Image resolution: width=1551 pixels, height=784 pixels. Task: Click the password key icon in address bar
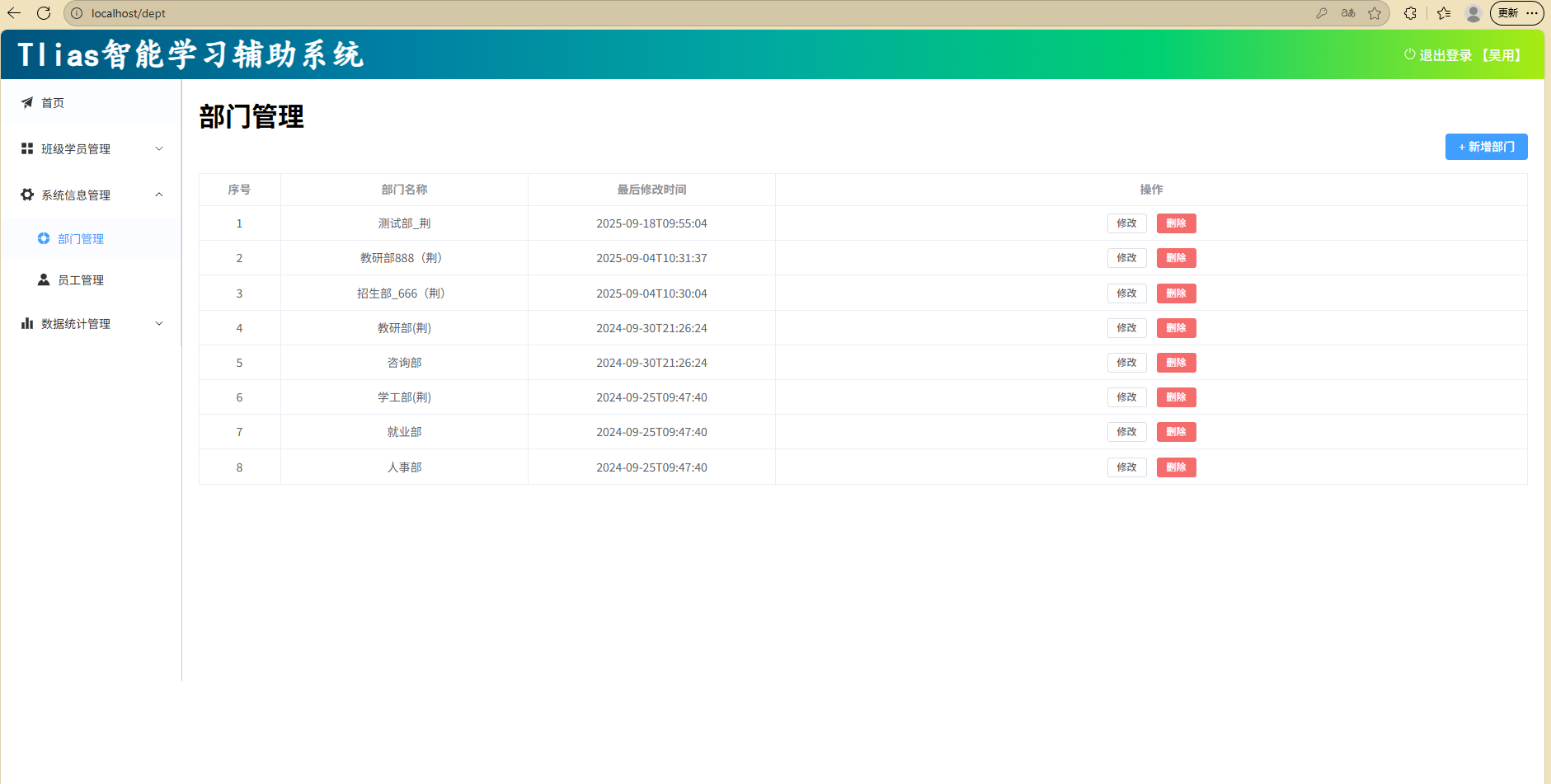1322,13
